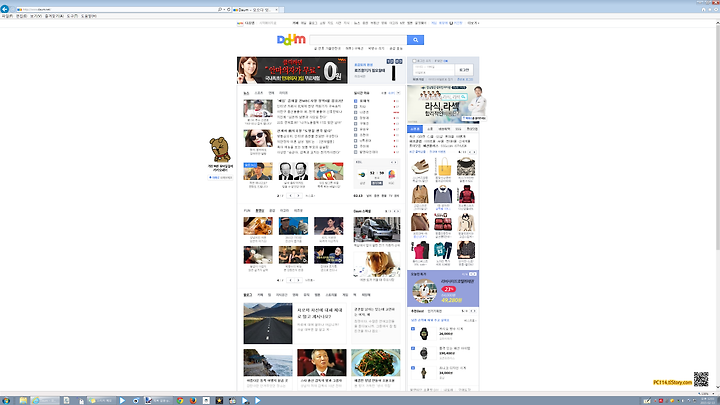Click the sports score widget
The height and width of the screenshot is (405, 720).
tap(377, 174)
